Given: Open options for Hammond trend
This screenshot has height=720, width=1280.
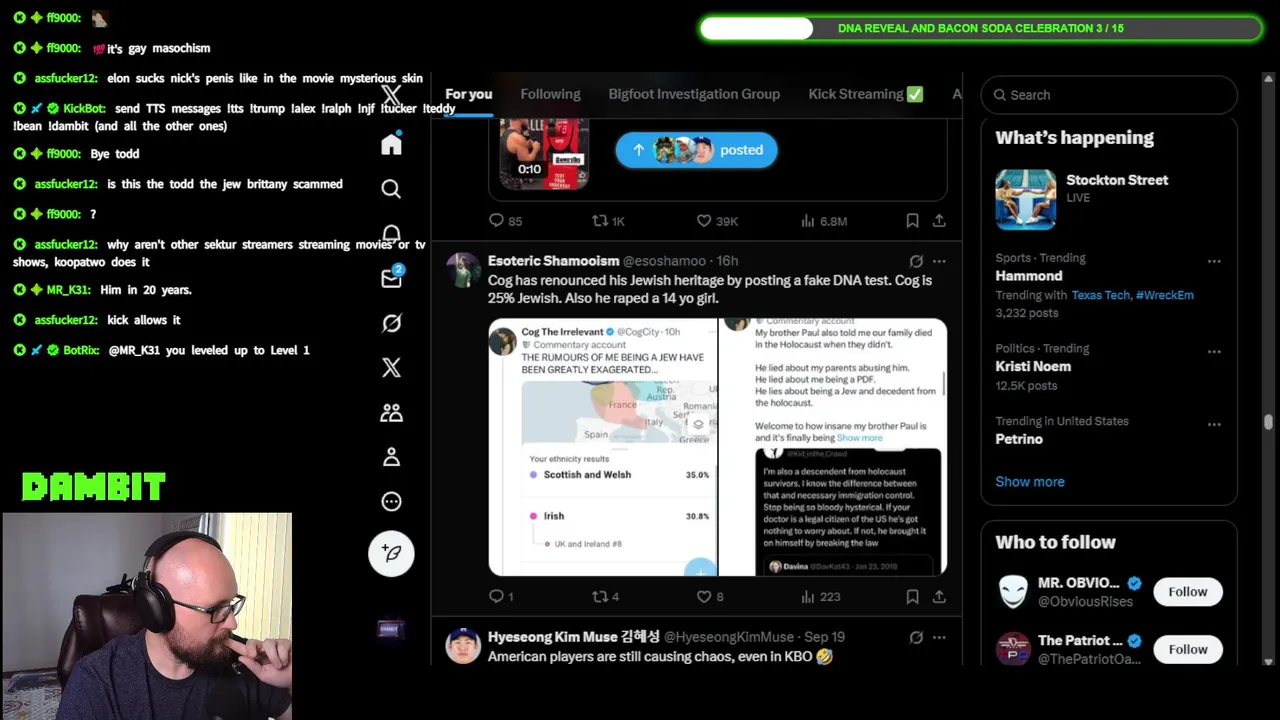Looking at the screenshot, I should tap(1214, 261).
